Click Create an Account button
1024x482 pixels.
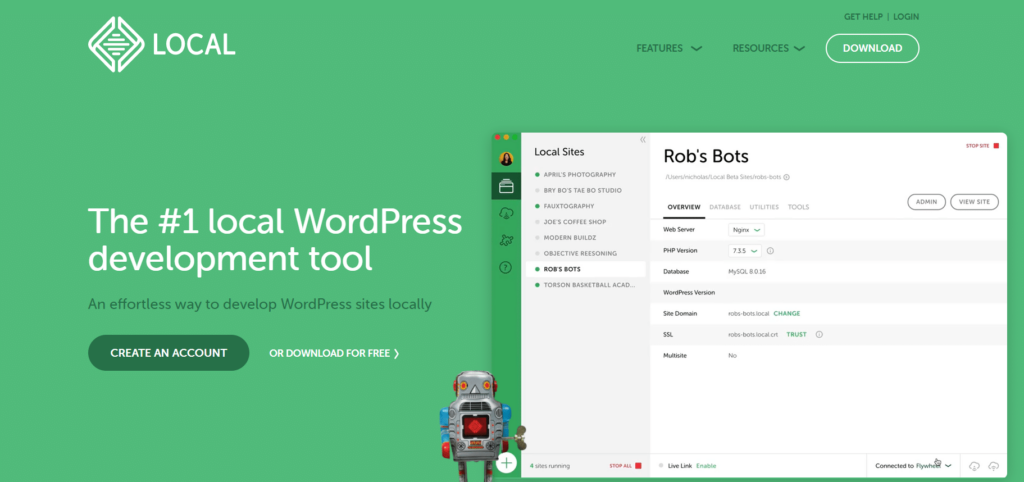click(x=168, y=353)
